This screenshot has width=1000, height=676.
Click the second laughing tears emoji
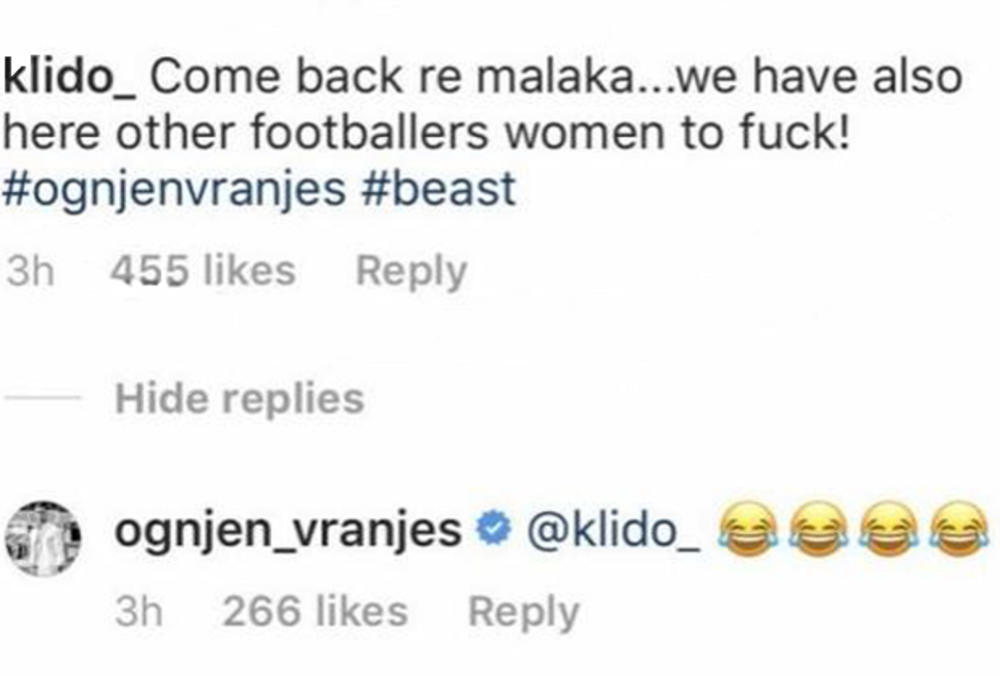coord(819,529)
